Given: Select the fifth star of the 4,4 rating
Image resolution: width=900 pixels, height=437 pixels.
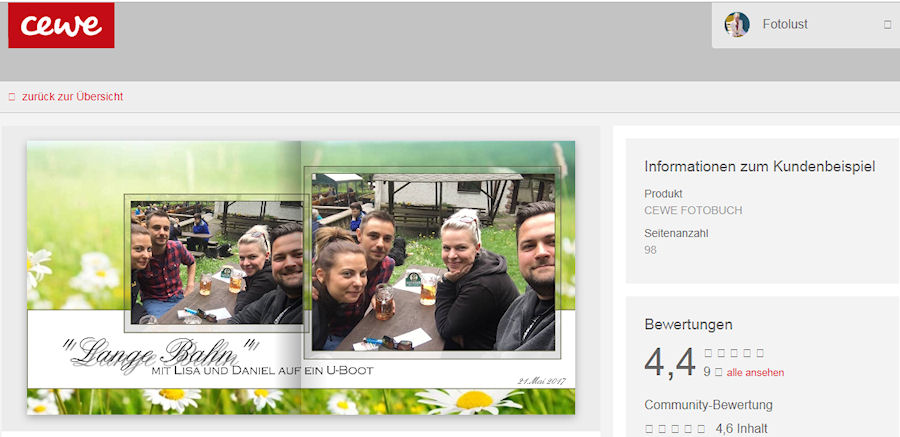Looking at the screenshot, I should pos(760,353).
